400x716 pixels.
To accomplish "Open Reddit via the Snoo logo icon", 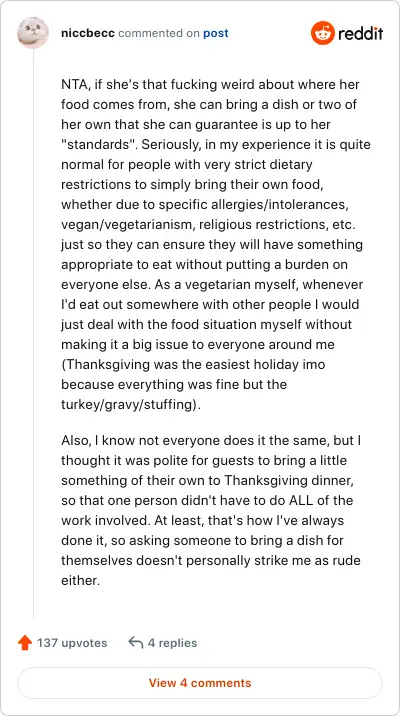I will coord(323,33).
